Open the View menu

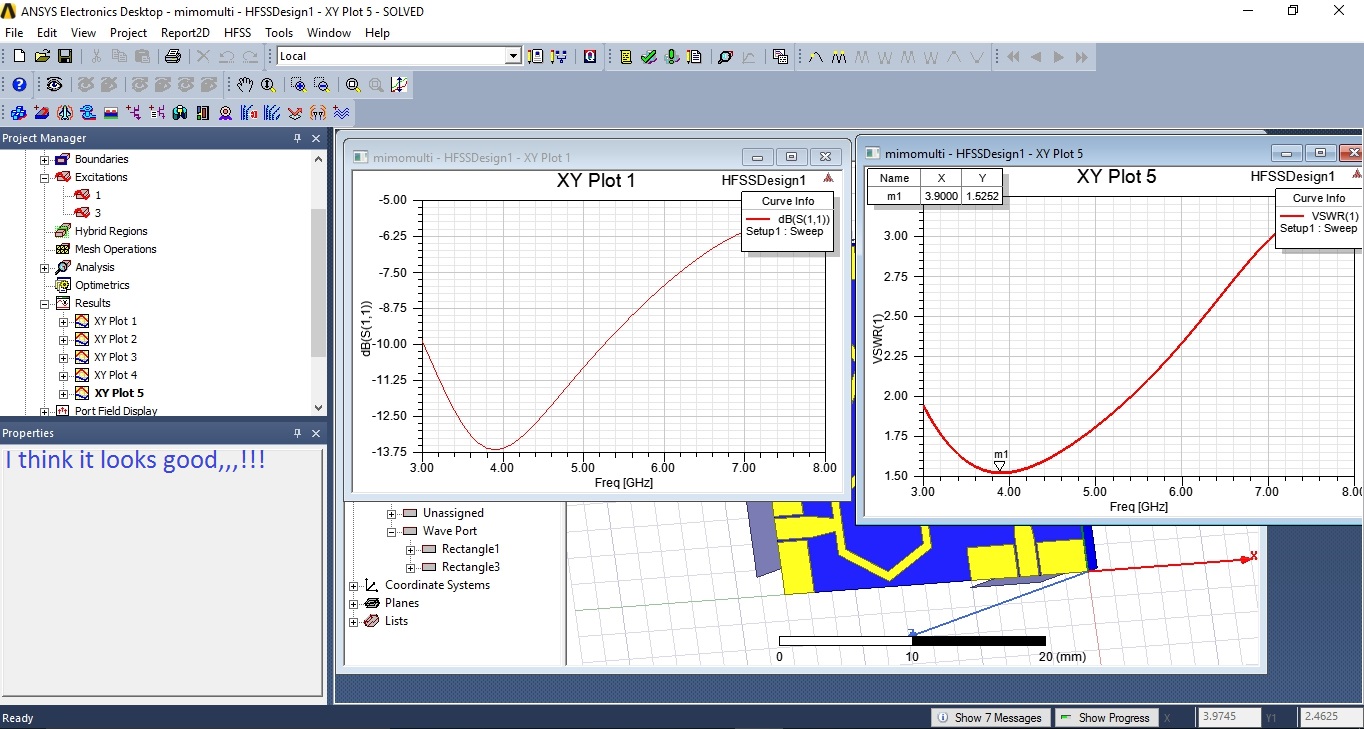pos(84,33)
